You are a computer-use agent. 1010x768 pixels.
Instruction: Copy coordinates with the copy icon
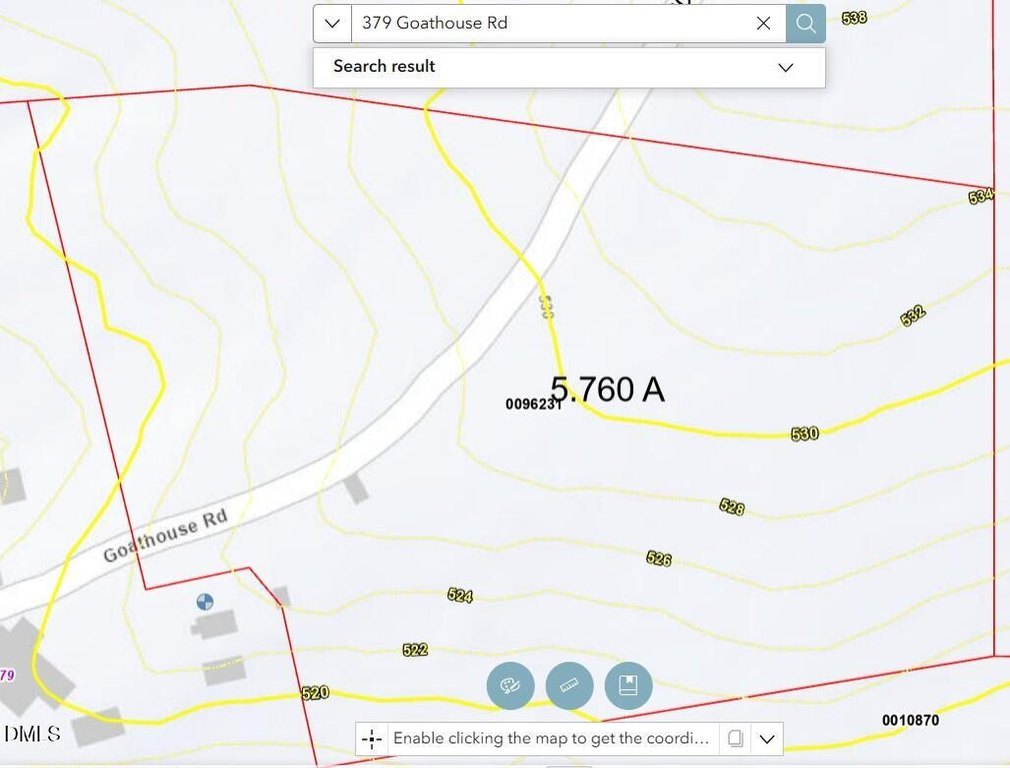(736, 739)
